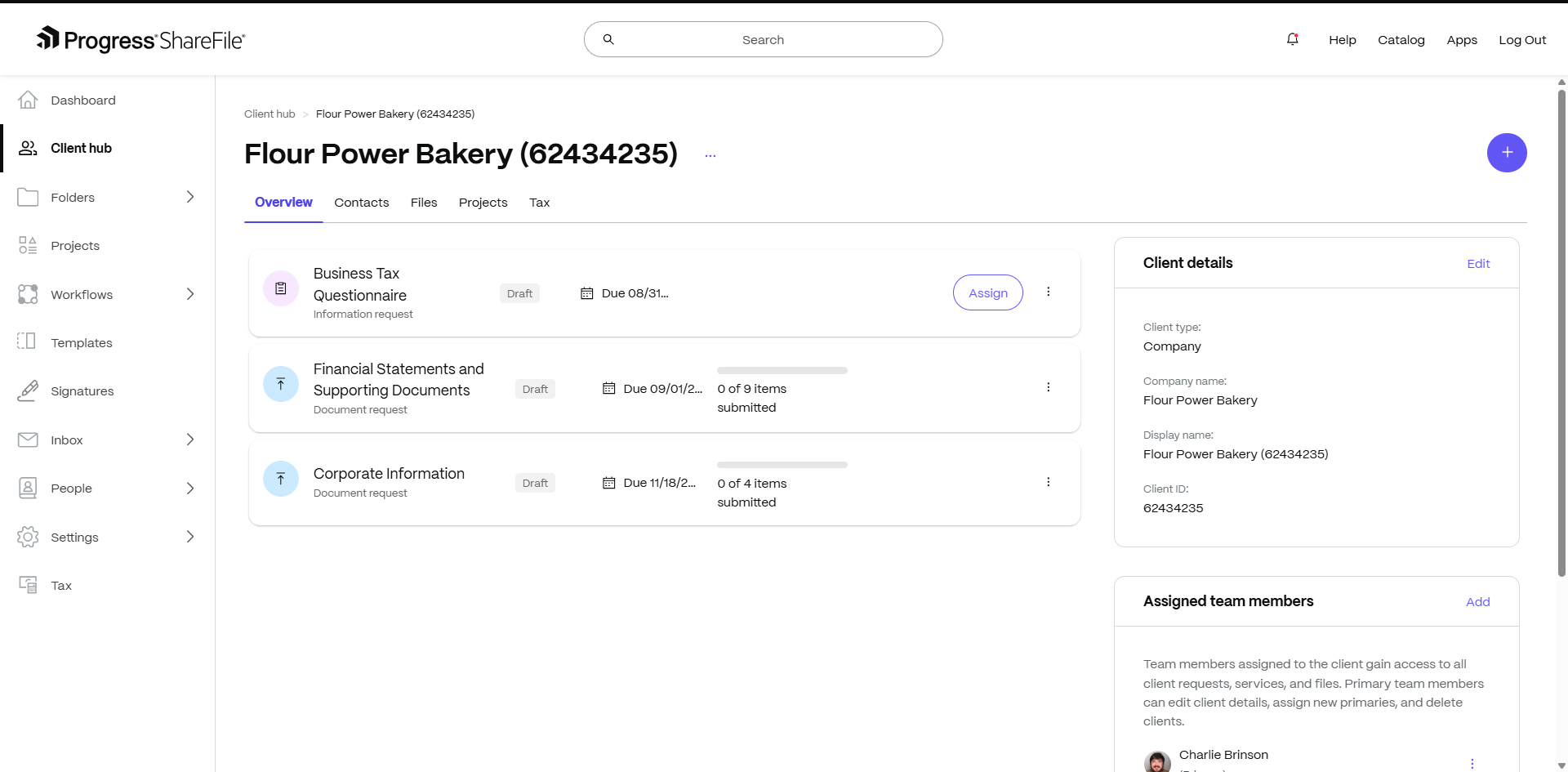Screen dimensions: 1568x772
Task: Click the Financial Statements progress bar
Action: tap(782, 371)
